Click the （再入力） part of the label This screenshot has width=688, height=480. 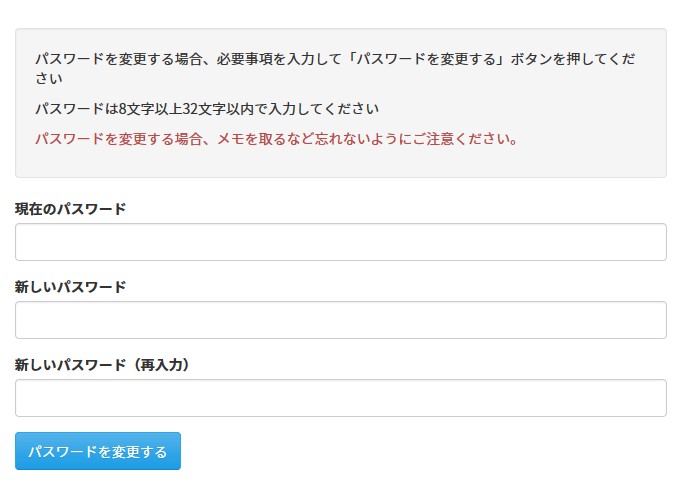[x=159, y=365]
